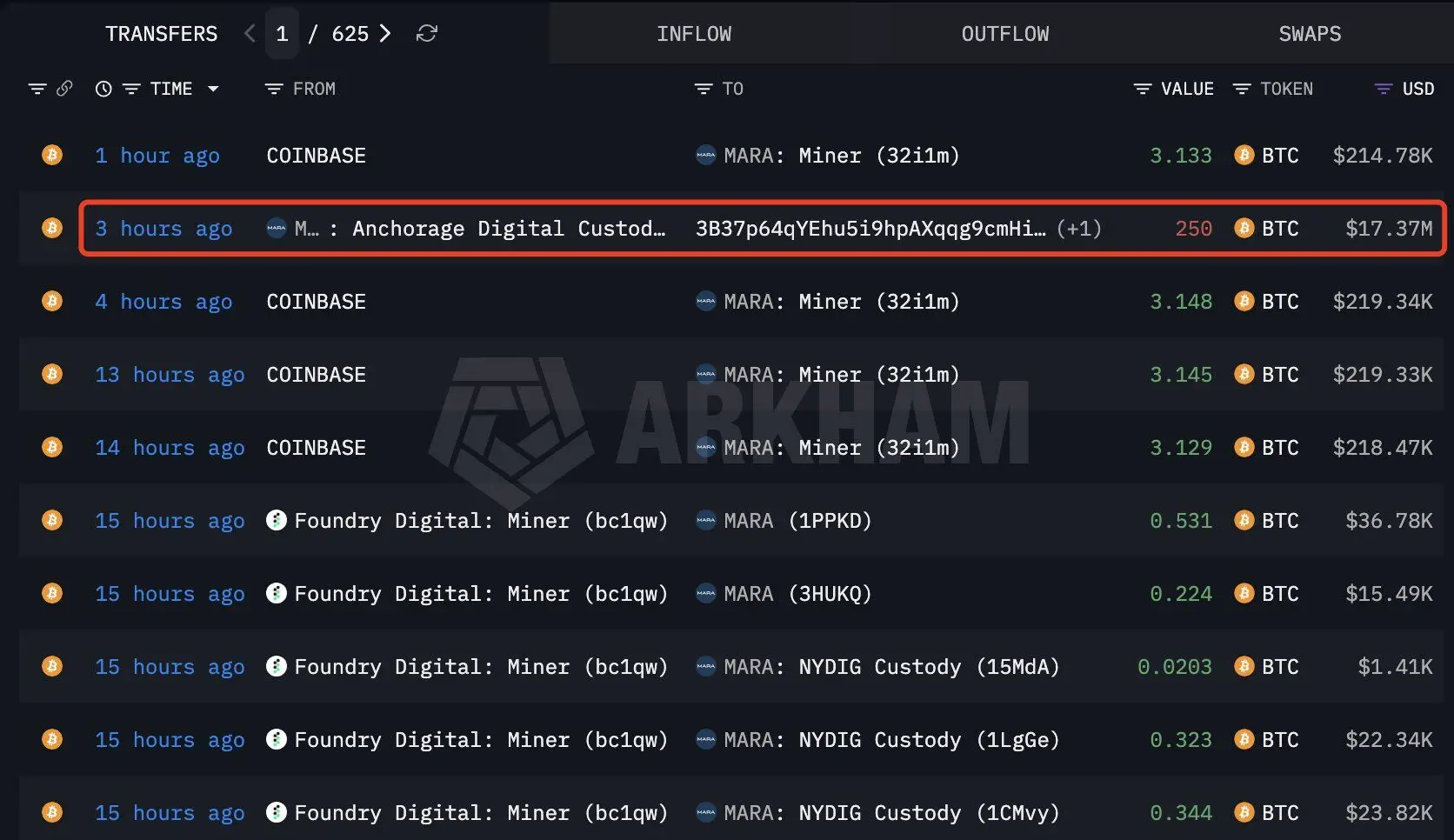Image resolution: width=1454 pixels, height=840 pixels.
Task: Refresh the transfers list
Action: (x=426, y=34)
